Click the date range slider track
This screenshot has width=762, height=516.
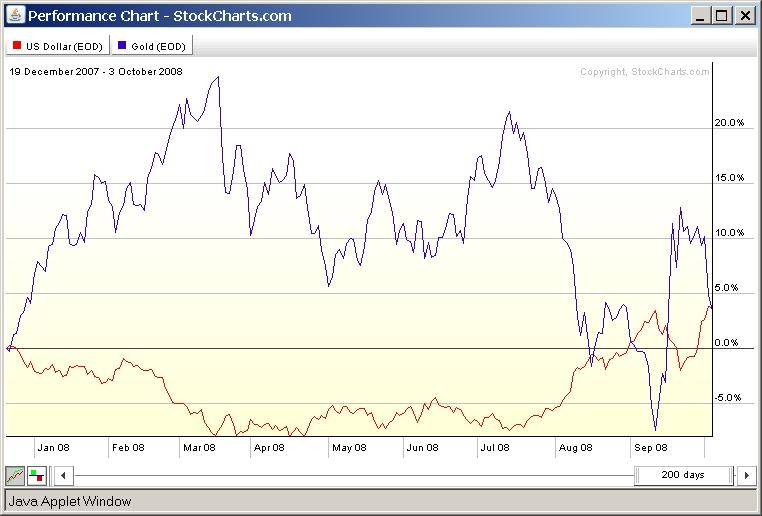[x=354, y=475]
